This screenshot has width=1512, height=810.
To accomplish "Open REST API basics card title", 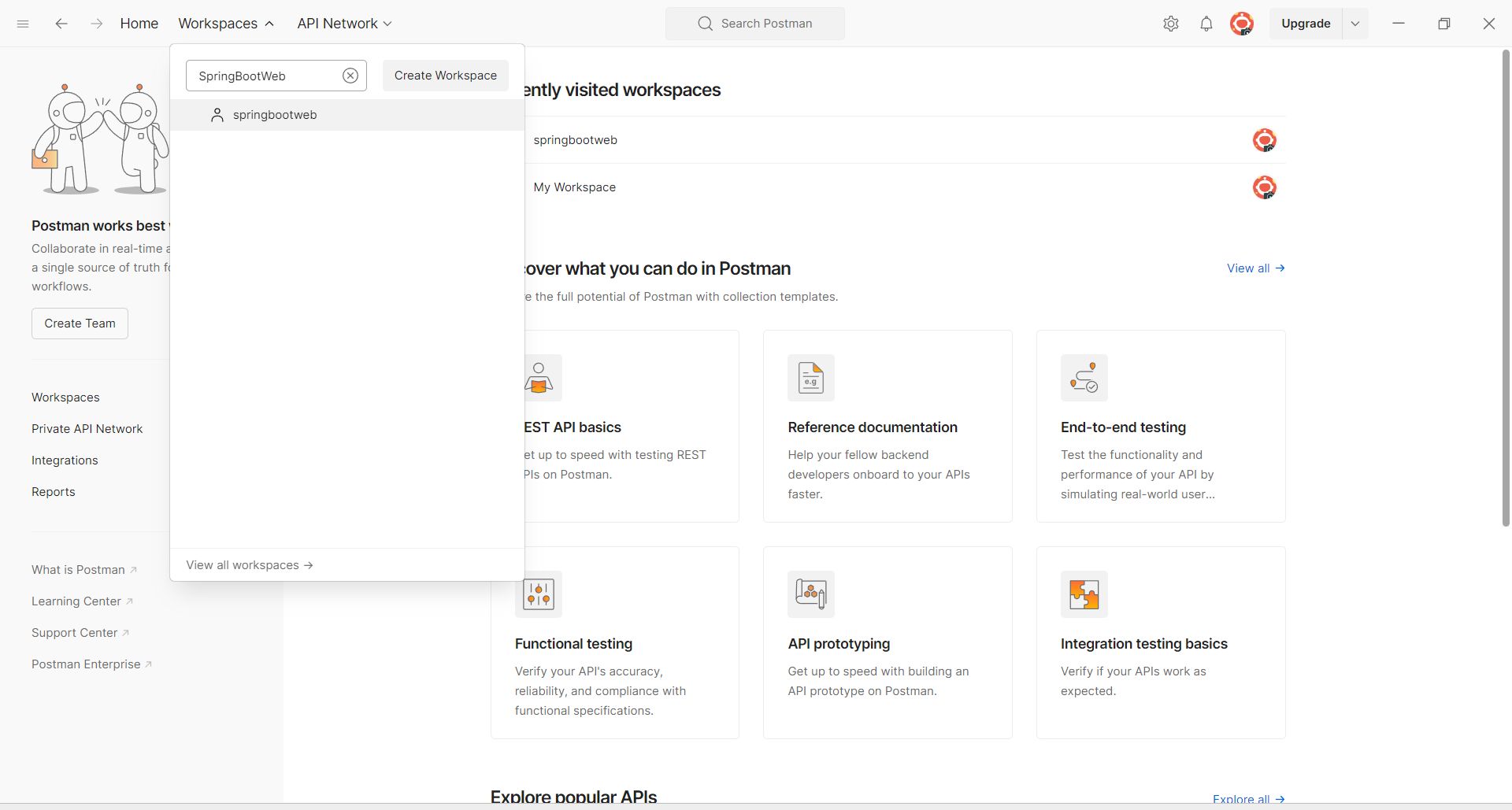I will [x=573, y=427].
